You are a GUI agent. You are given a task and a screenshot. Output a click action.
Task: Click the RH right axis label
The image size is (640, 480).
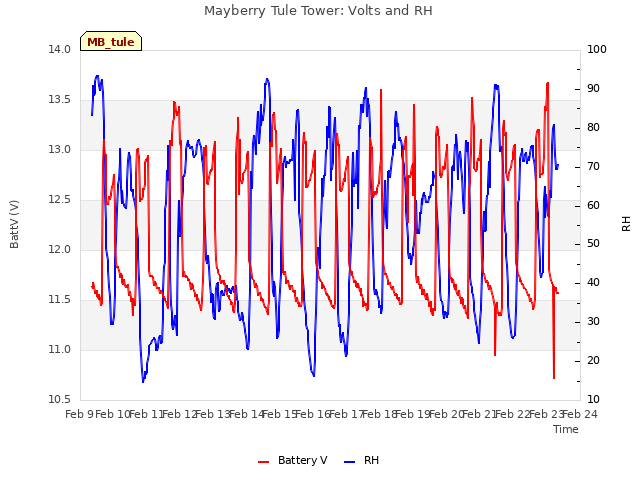[626, 224]
